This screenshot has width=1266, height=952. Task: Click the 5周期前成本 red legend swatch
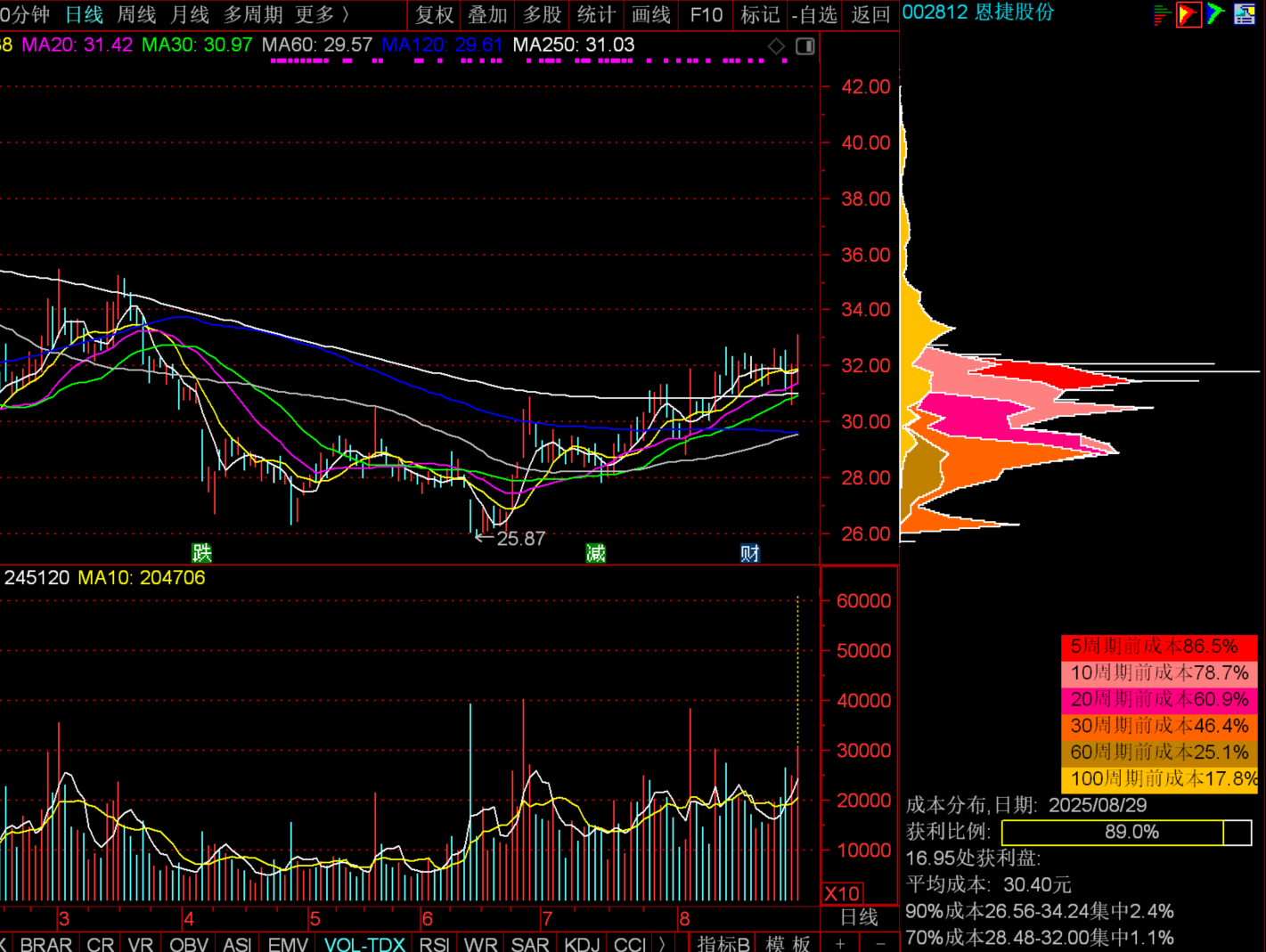click(1159, 647)
